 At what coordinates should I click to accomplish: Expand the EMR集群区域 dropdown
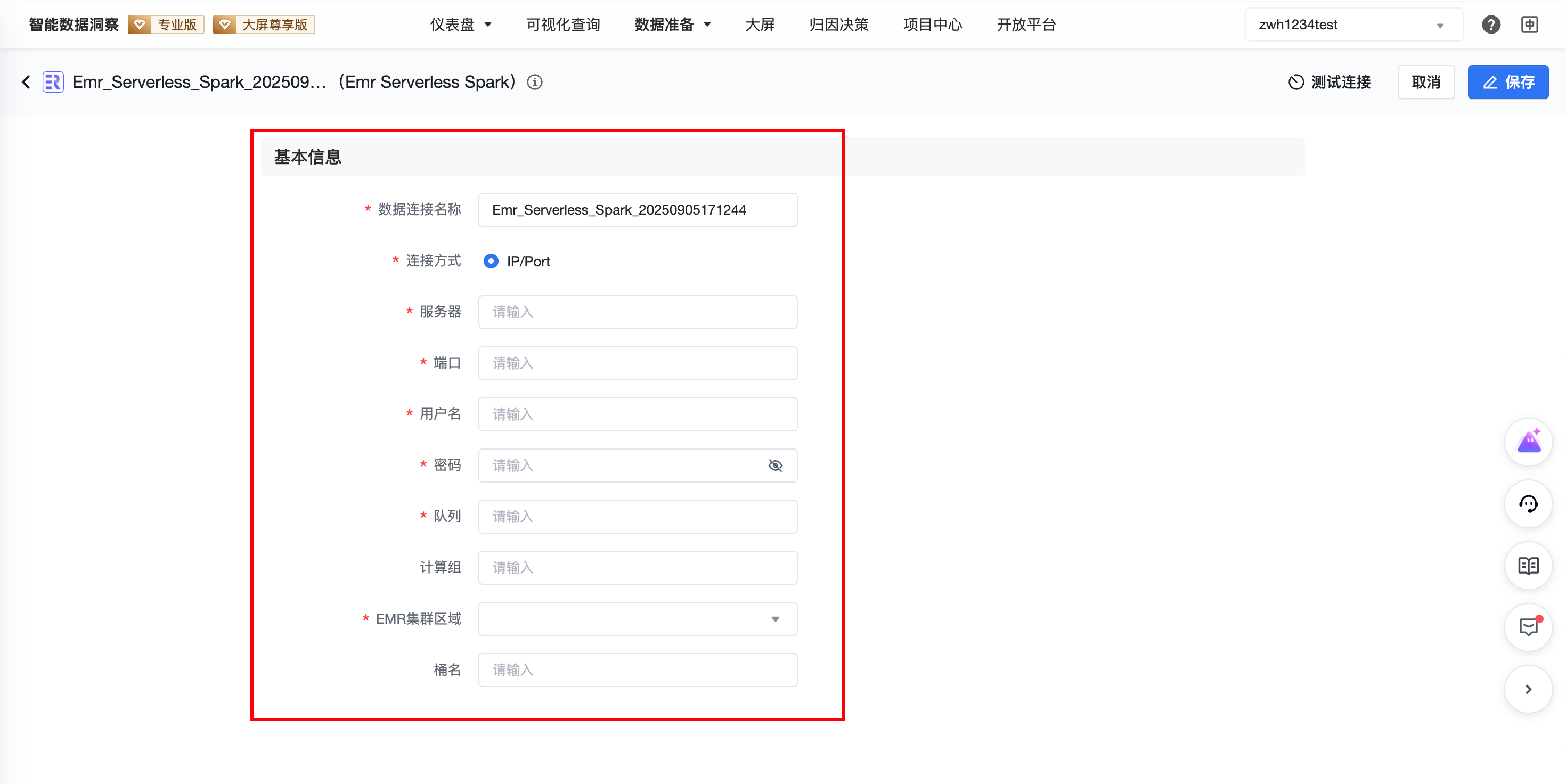[x=638, y=619]
